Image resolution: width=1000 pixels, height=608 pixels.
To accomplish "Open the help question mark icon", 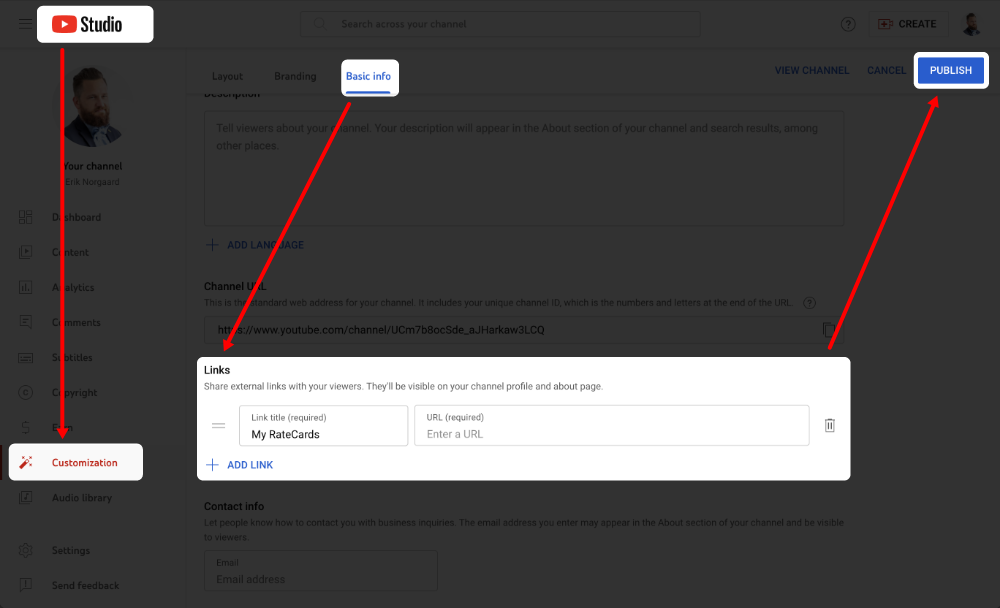I will point(848,24).
